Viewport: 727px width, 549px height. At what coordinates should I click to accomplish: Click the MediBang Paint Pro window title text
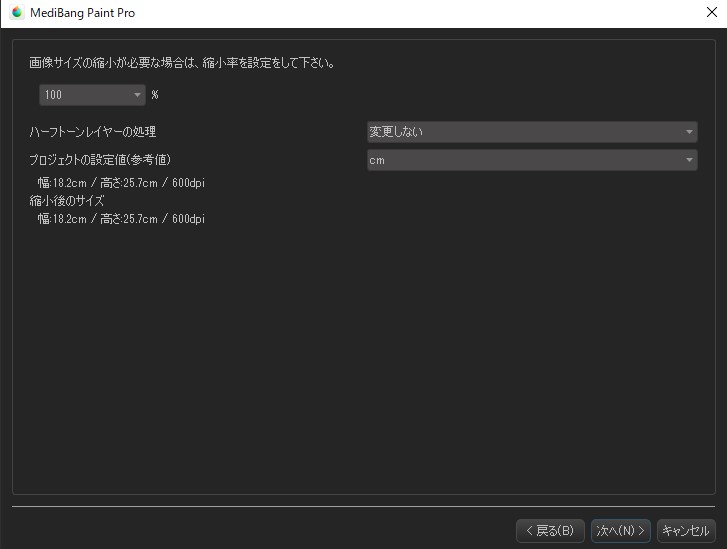[85, 13]
